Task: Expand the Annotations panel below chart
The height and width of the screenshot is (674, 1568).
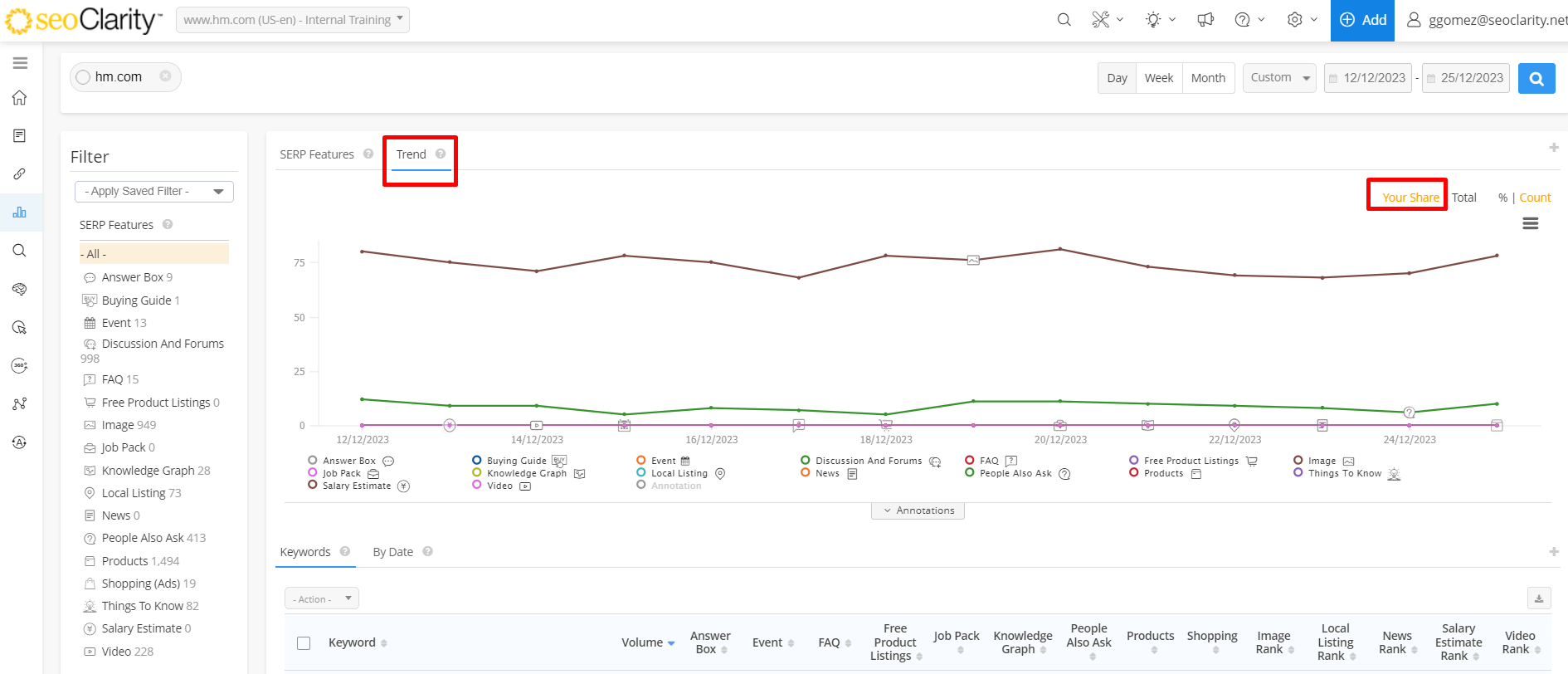Action: coord(918,510)
